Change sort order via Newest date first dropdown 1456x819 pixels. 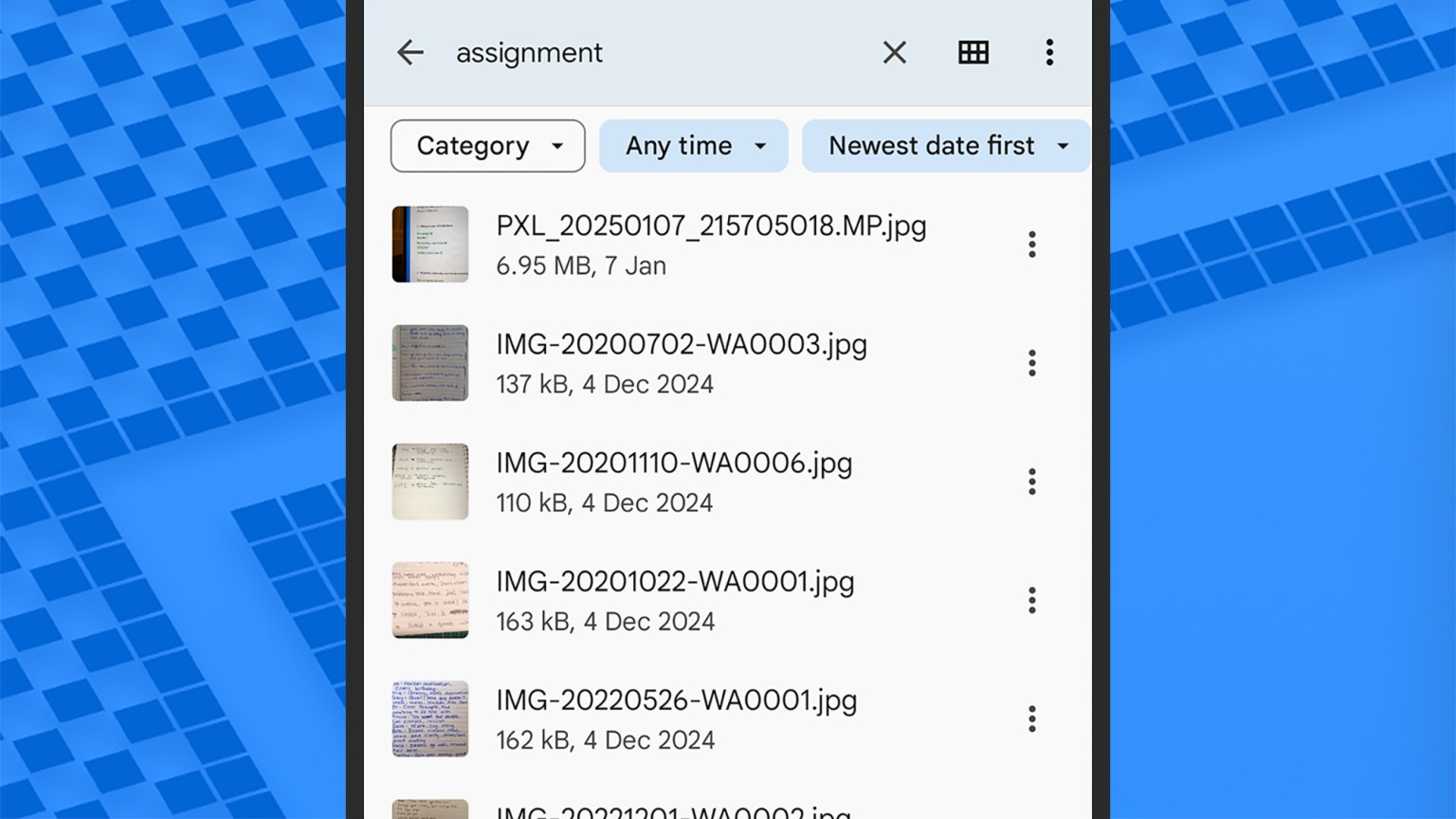click(x=945, y=145)
